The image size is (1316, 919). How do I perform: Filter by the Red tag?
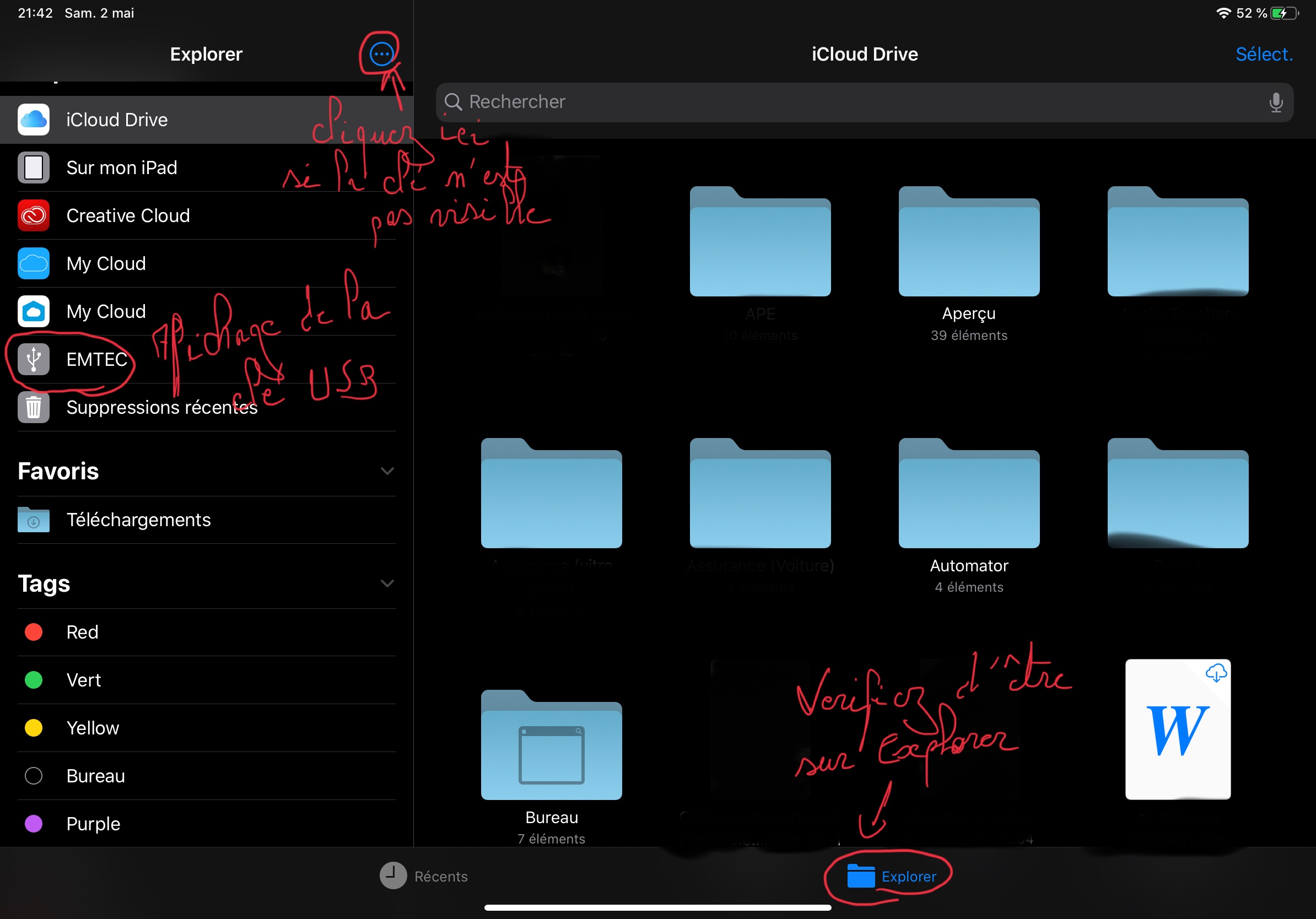(82, 632)
